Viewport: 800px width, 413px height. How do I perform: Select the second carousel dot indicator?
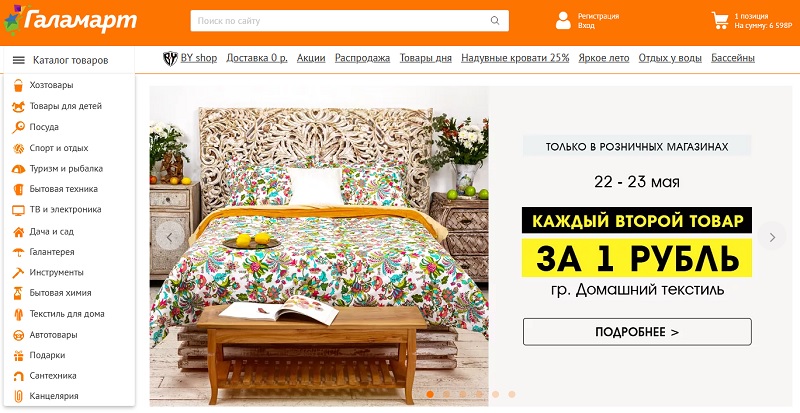446,394
